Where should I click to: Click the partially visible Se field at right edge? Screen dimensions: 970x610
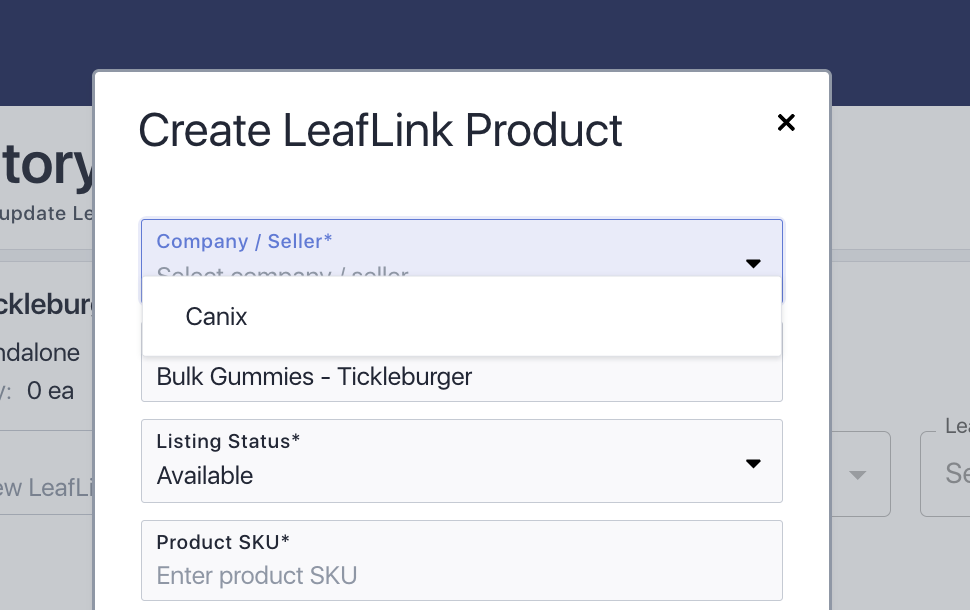coord(950,473)
